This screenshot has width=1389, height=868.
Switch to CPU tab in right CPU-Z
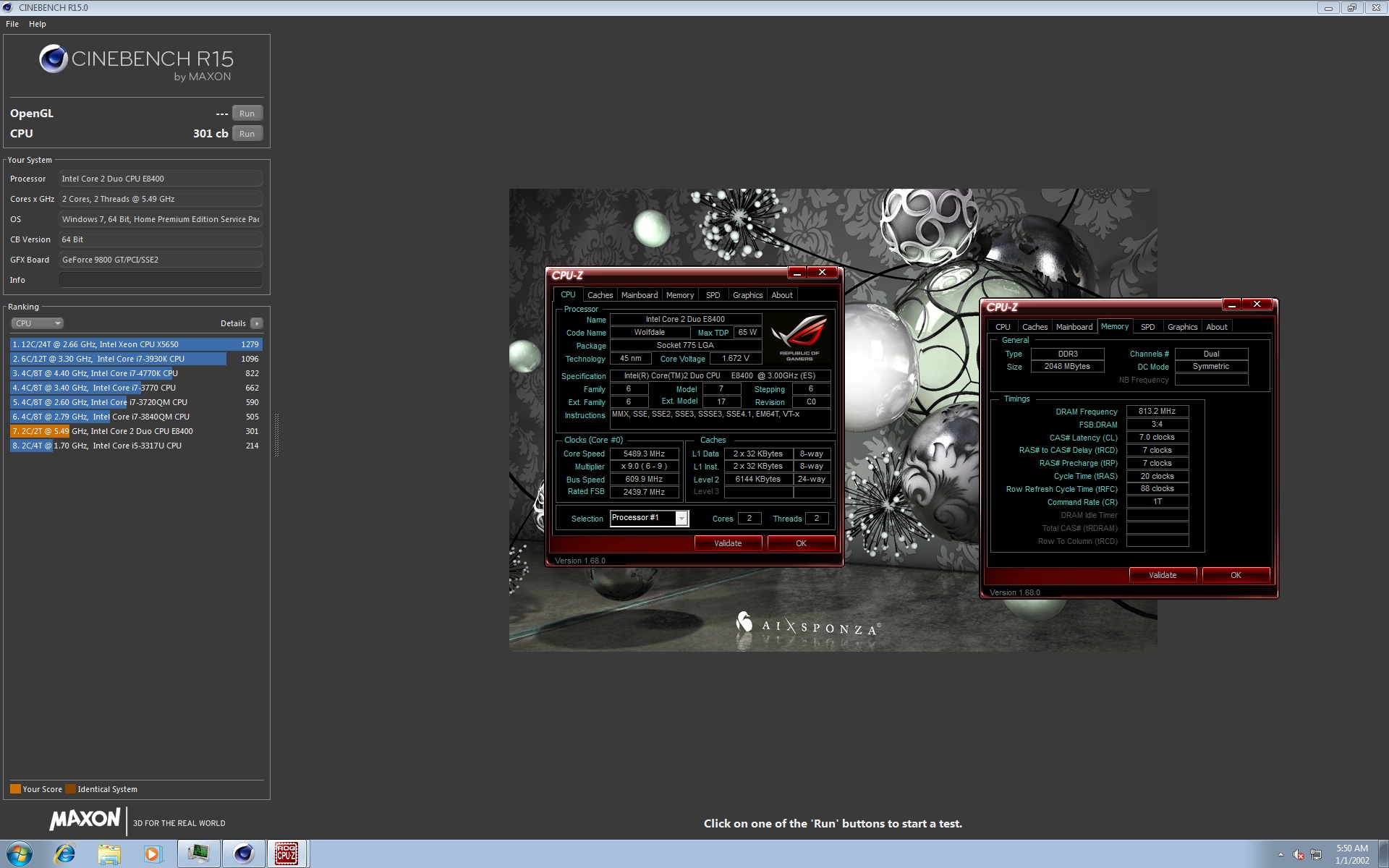(x=1003, y=327)
